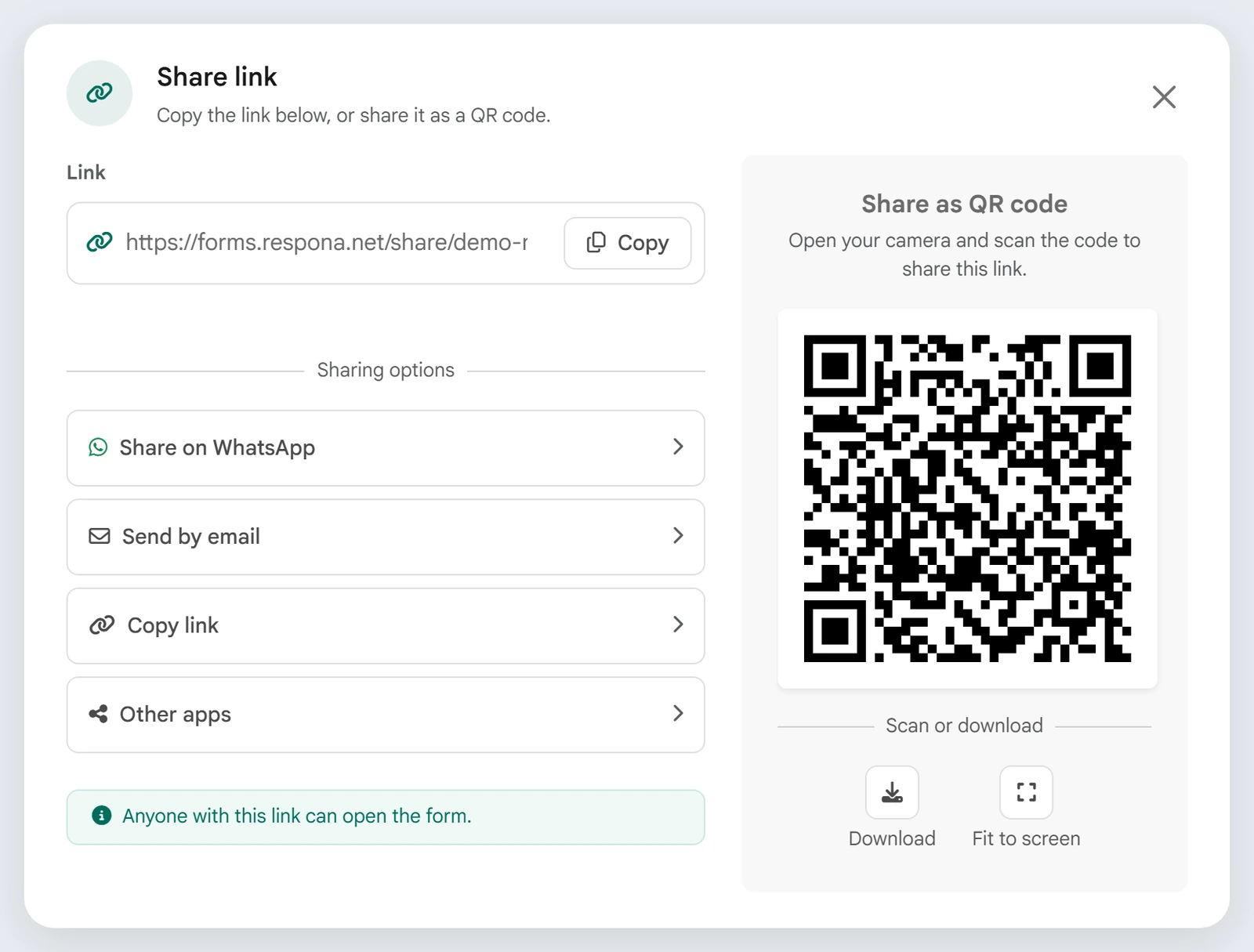This screenshot has width=1254, height=952.
Task: Click the 'Sharing options' divider label
Action: coord(386,370)
